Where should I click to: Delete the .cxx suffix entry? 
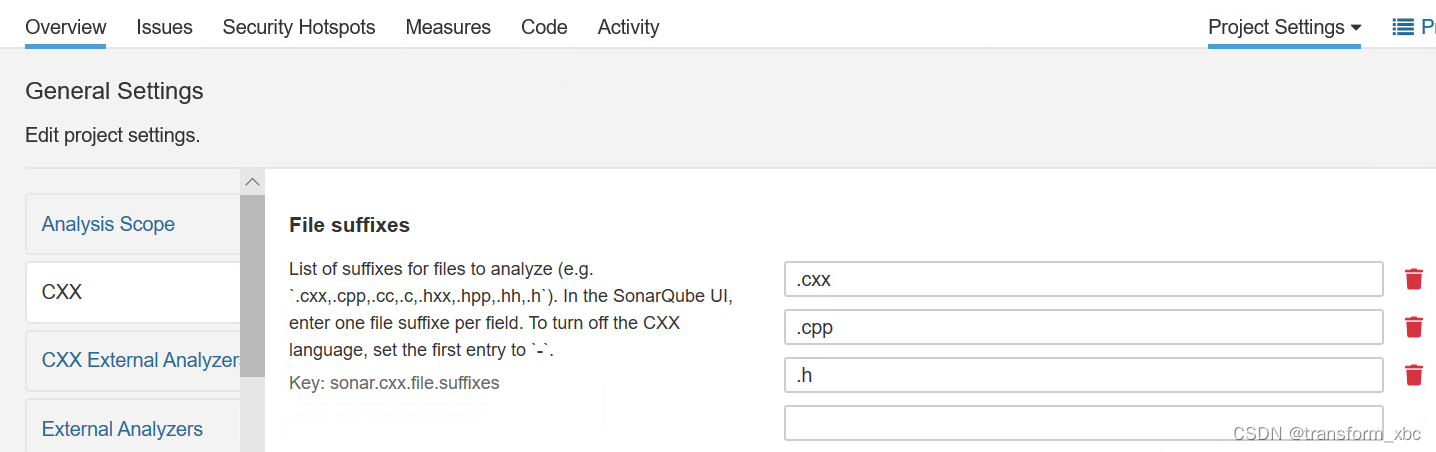pos(1413,279)
